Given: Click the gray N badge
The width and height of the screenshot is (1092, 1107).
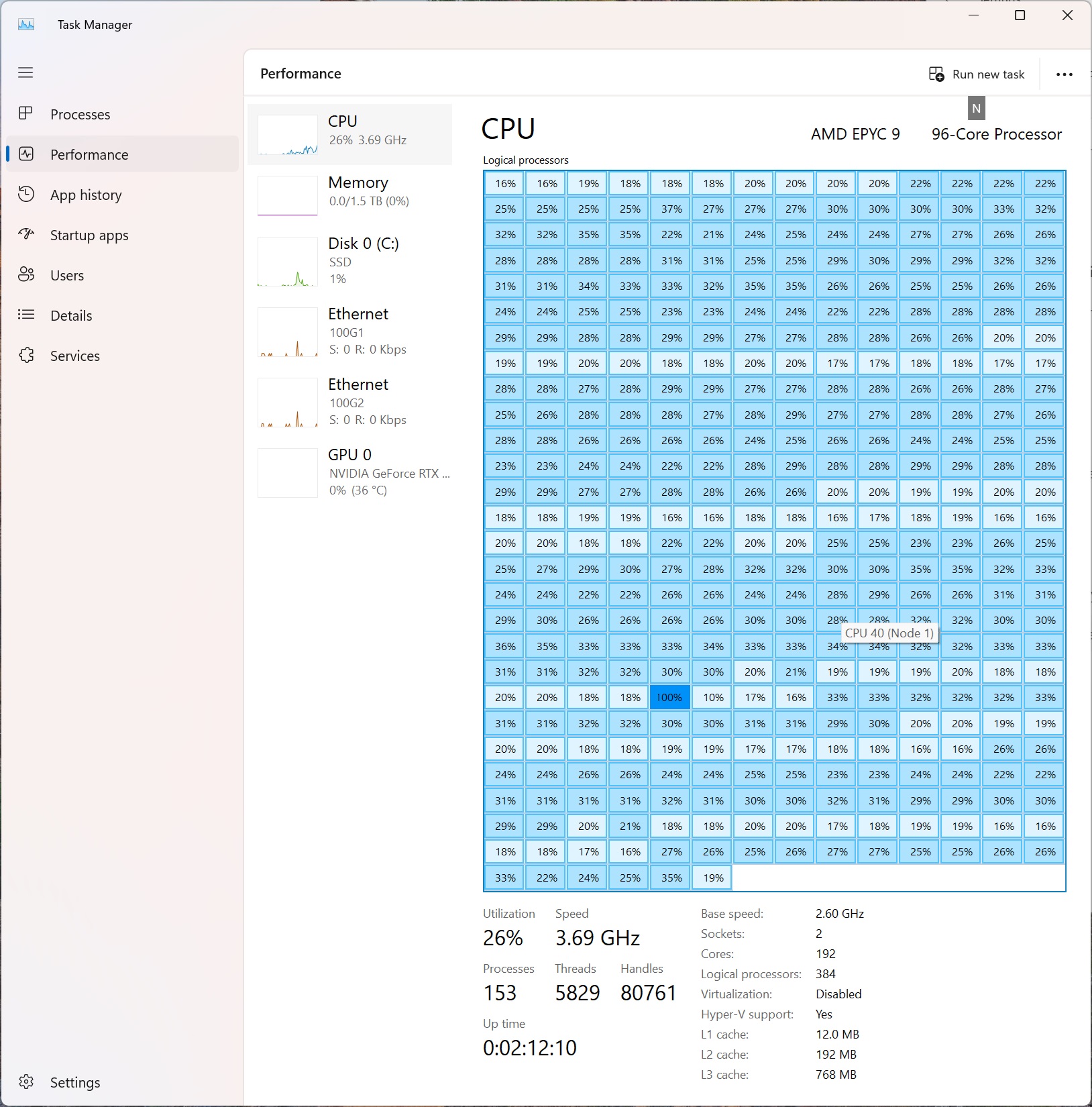Looking at the screenshot, I should pyautogui.click(x=977, y=108).
